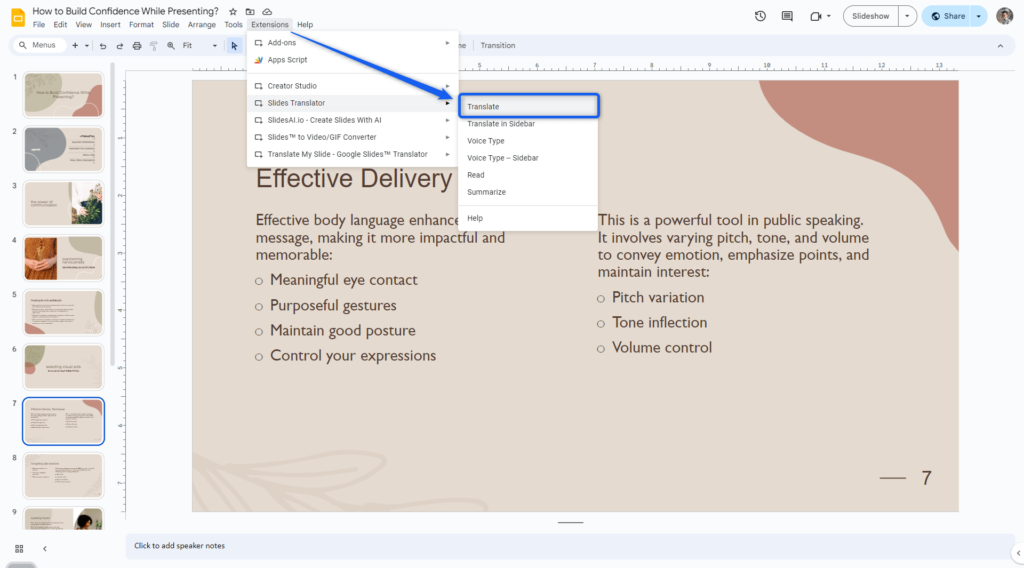Hide the menus with collapse chevron
This screenshot has width=1024, height=568.
[1000, 46]
